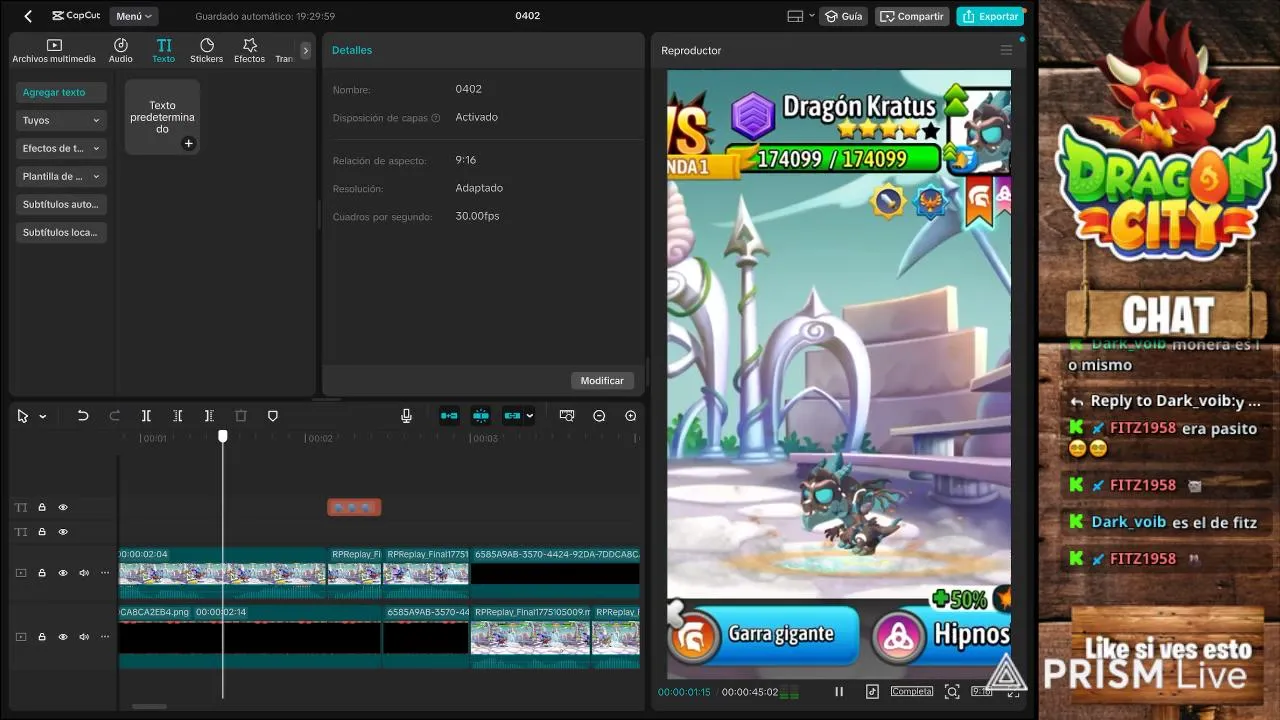Mute the upper video track
1280x720 pixels.
click(x=84, y=573)
